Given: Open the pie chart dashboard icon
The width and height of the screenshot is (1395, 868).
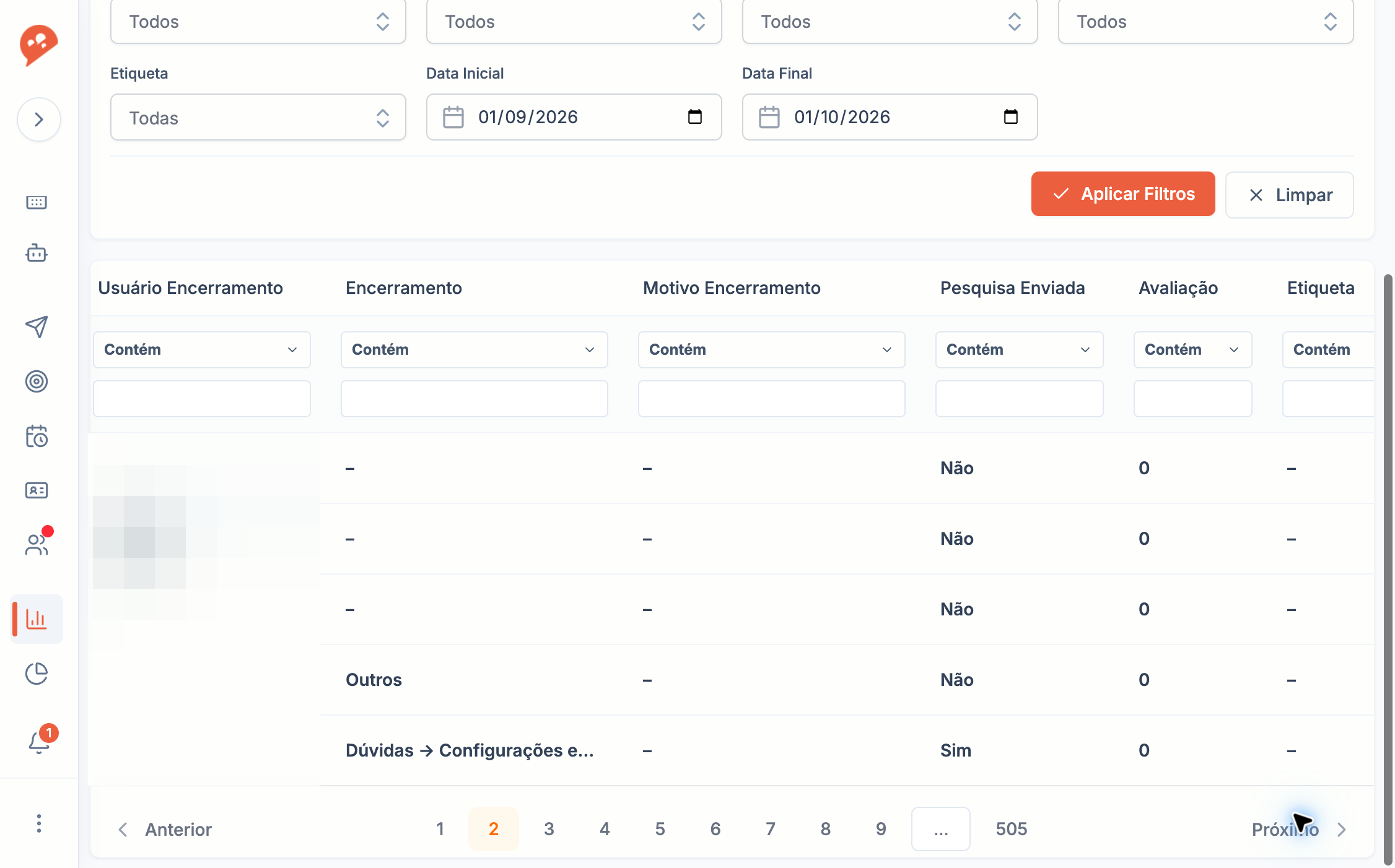Looking at the screenshot, I should [37, 674].
